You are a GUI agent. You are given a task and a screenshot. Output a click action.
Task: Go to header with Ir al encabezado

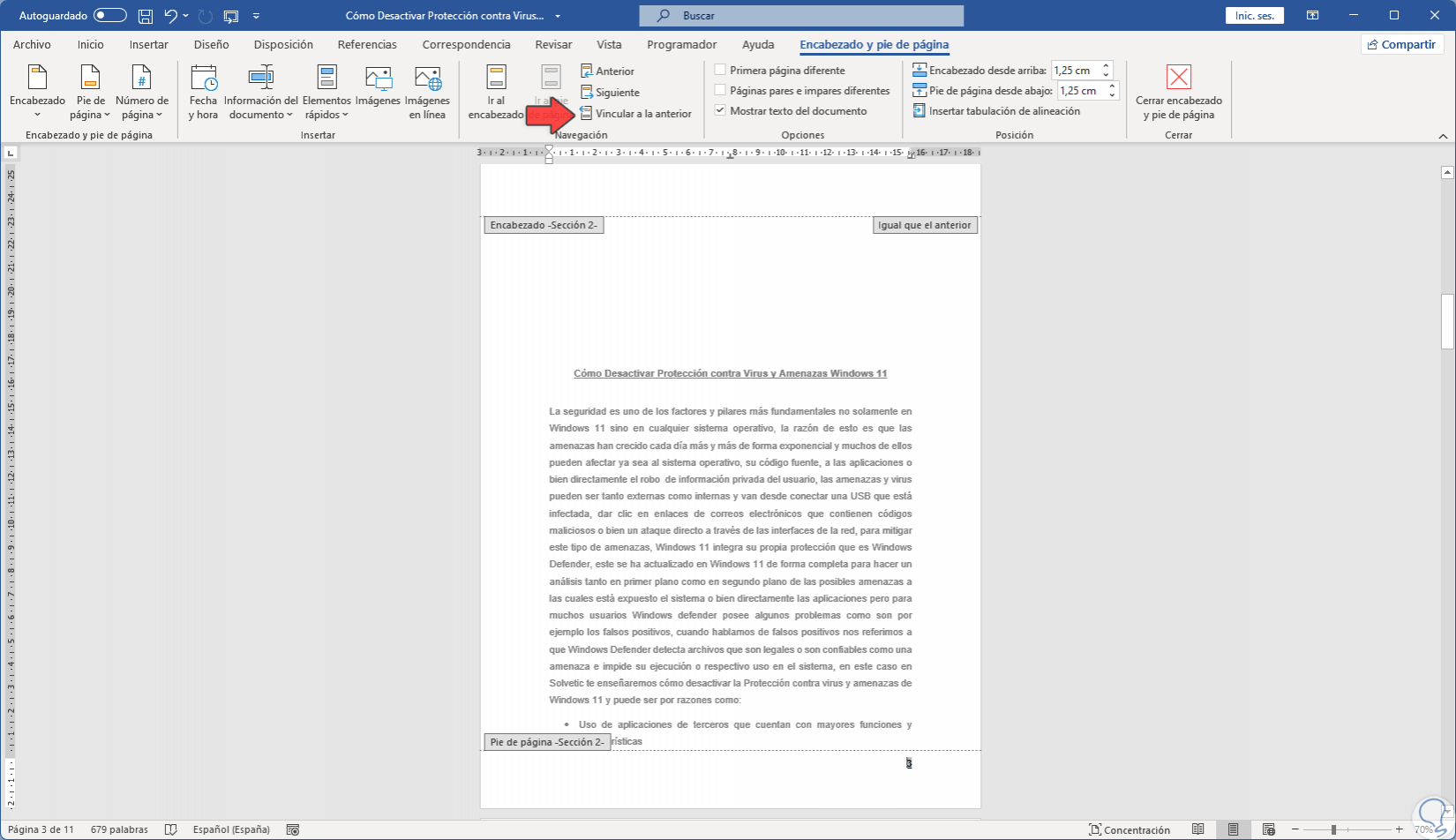pyautogui.click(x=496, y=93)
